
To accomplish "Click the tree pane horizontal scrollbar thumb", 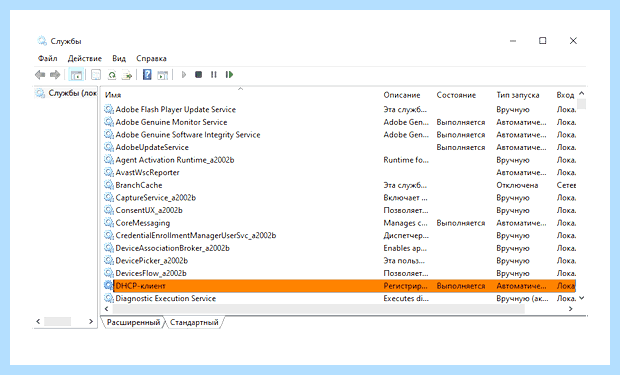I will 57,321.
